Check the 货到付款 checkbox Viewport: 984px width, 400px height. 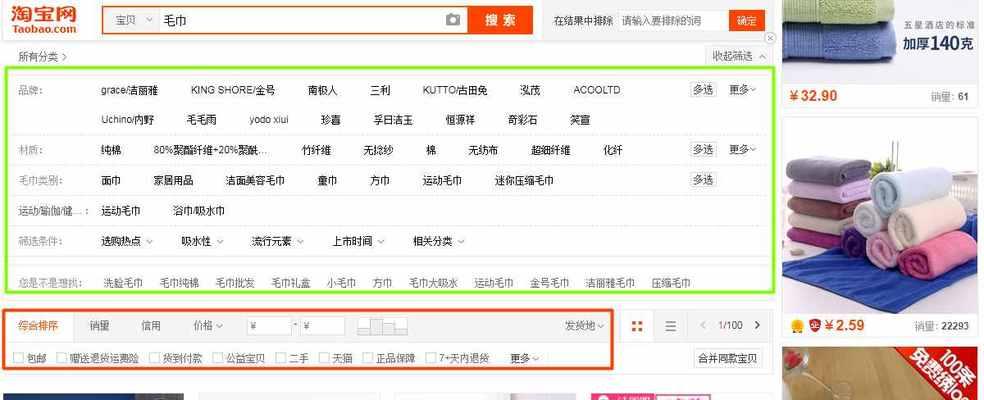click(x=154, y=358)
